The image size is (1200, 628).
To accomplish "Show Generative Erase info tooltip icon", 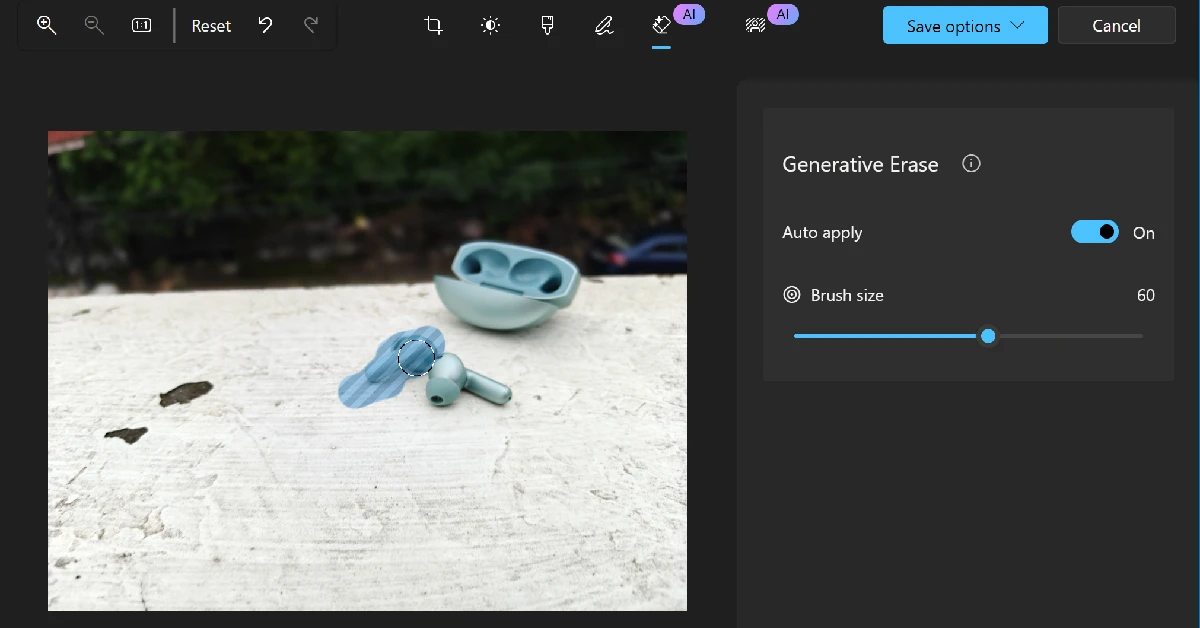I will click(970, 164).
